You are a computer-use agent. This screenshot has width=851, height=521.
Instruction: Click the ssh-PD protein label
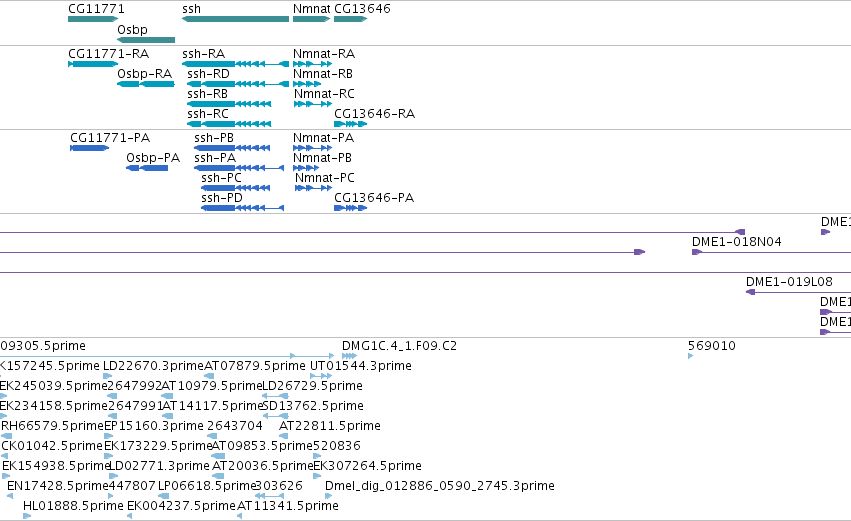[x=222, y=198]
